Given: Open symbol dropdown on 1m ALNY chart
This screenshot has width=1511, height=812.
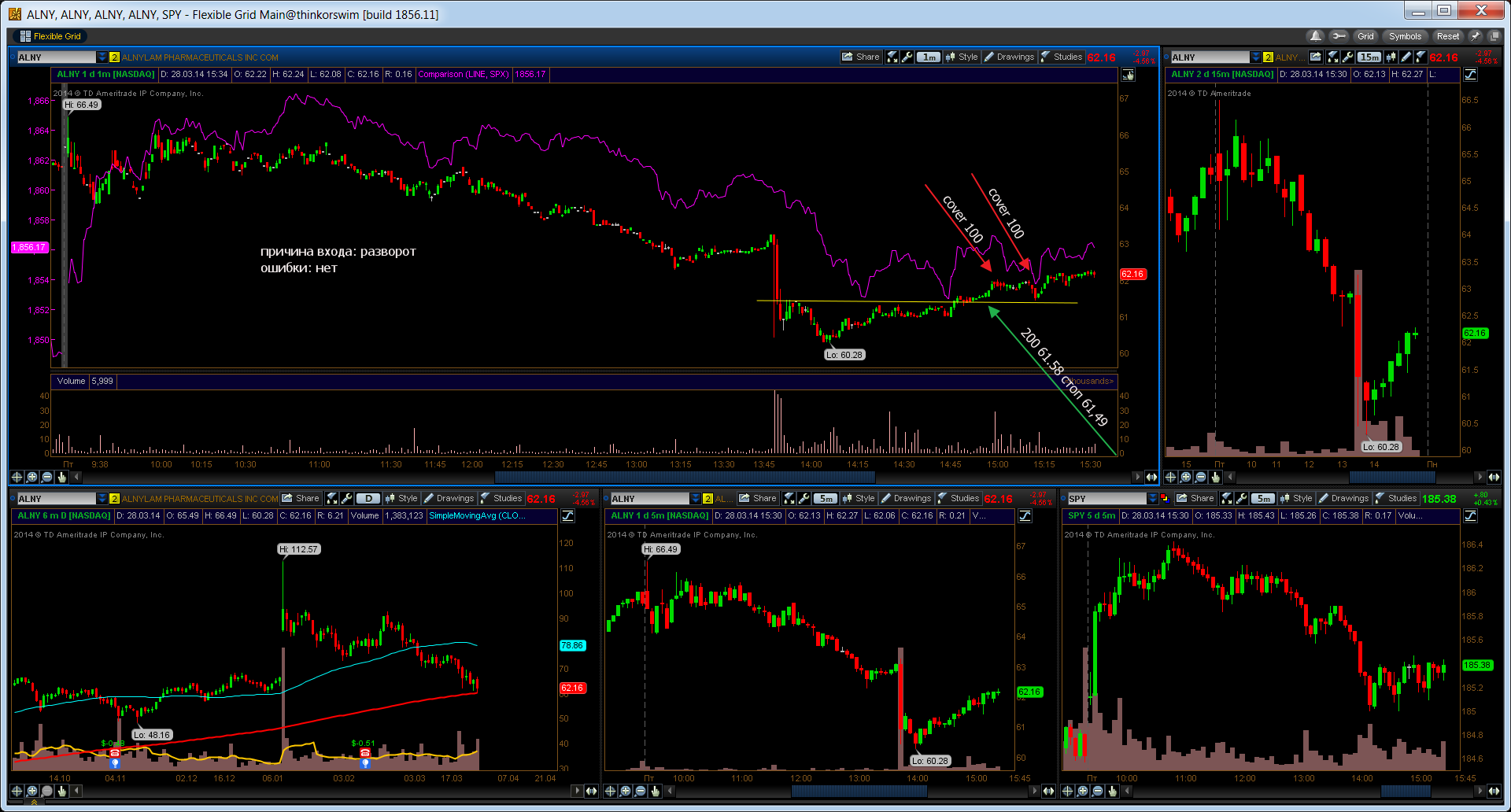Looking at the screenshot, I should (102, 57).
